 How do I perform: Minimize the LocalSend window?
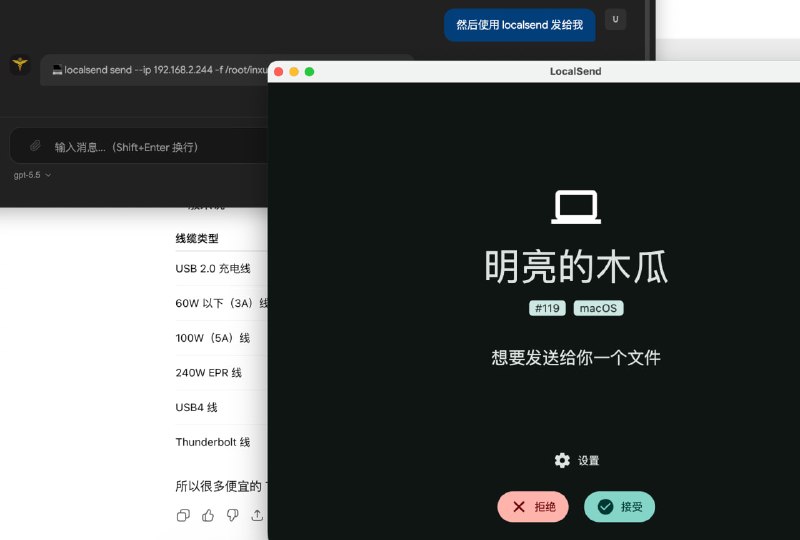pyautogui.click(x=294, y=71)
